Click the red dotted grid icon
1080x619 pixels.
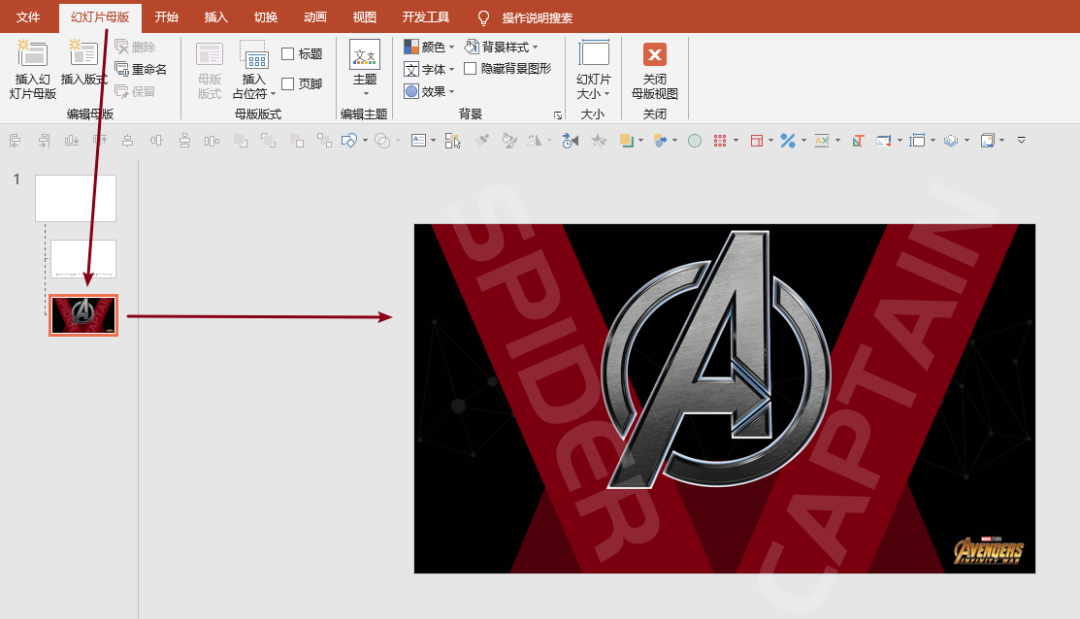(720, 140)
